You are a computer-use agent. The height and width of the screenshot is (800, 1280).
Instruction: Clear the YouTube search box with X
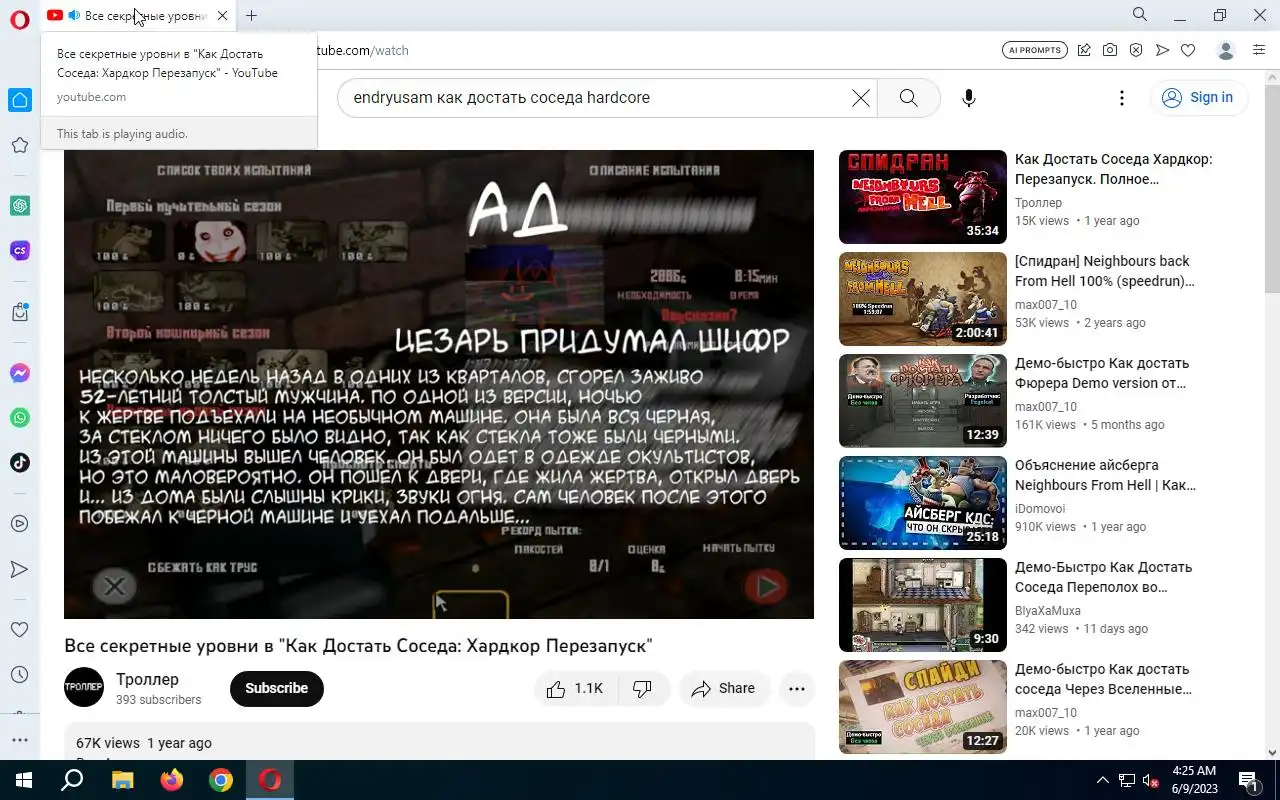[x=860, y=98]
